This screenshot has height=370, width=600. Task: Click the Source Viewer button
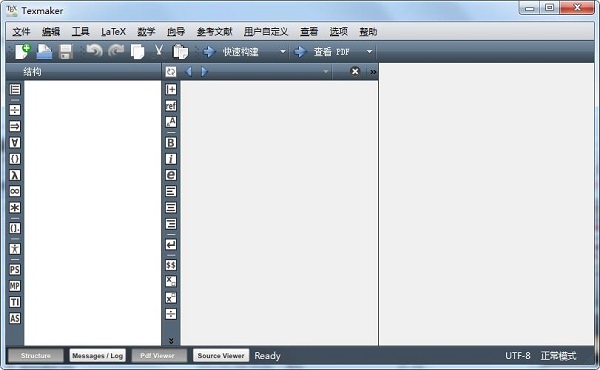(x=221, y=355)
